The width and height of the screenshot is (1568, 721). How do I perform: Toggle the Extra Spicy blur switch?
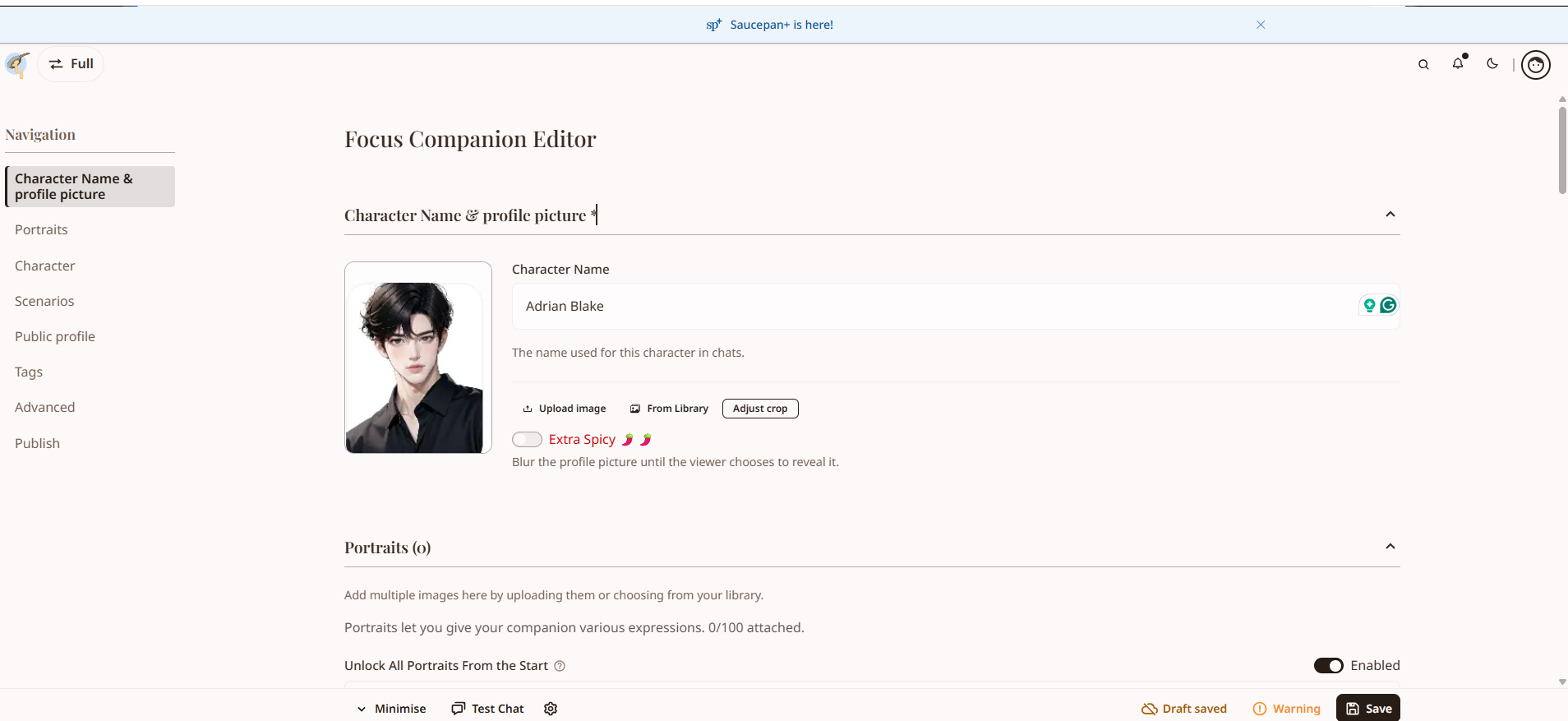point(527,440)
